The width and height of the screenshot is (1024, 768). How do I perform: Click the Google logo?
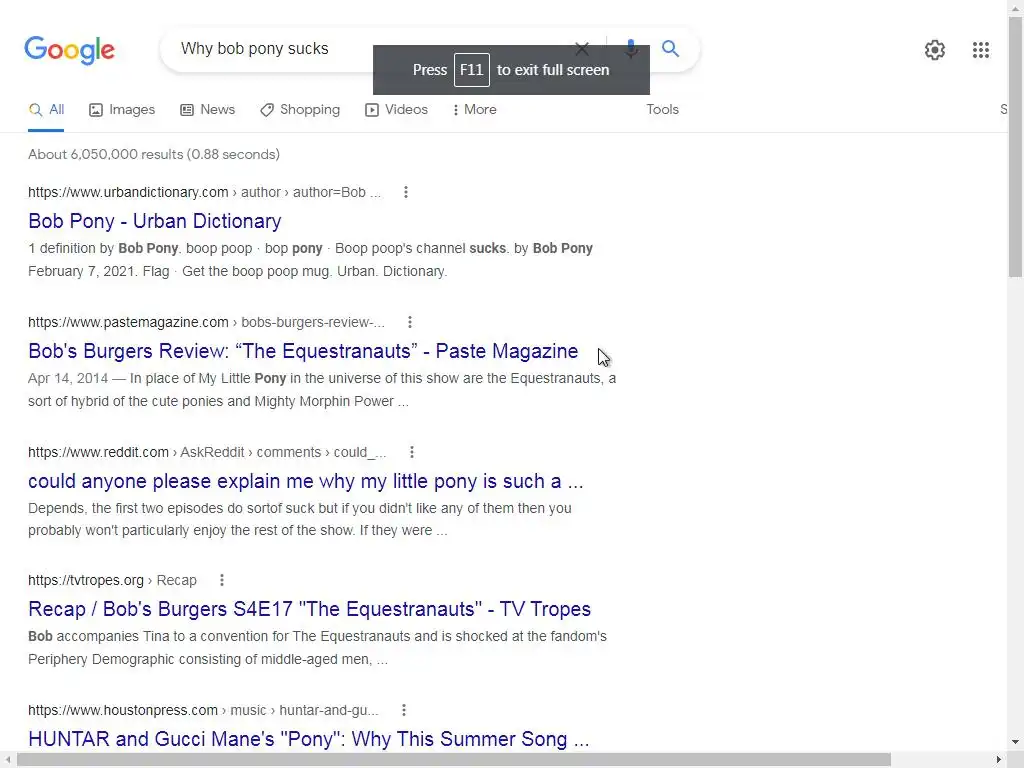point(69,50)
